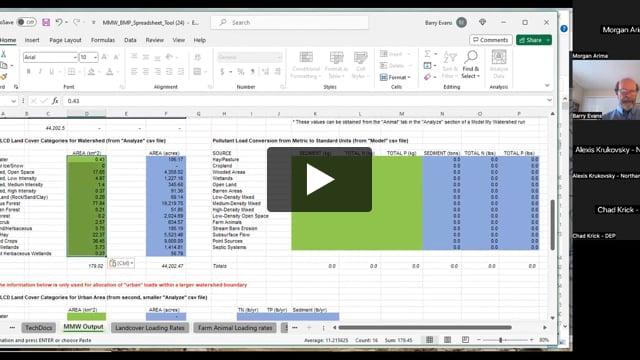The height and width of the screenshot is (360, 640).
Task: Select Page Break Preview view icon
Action: click(465, 340)
